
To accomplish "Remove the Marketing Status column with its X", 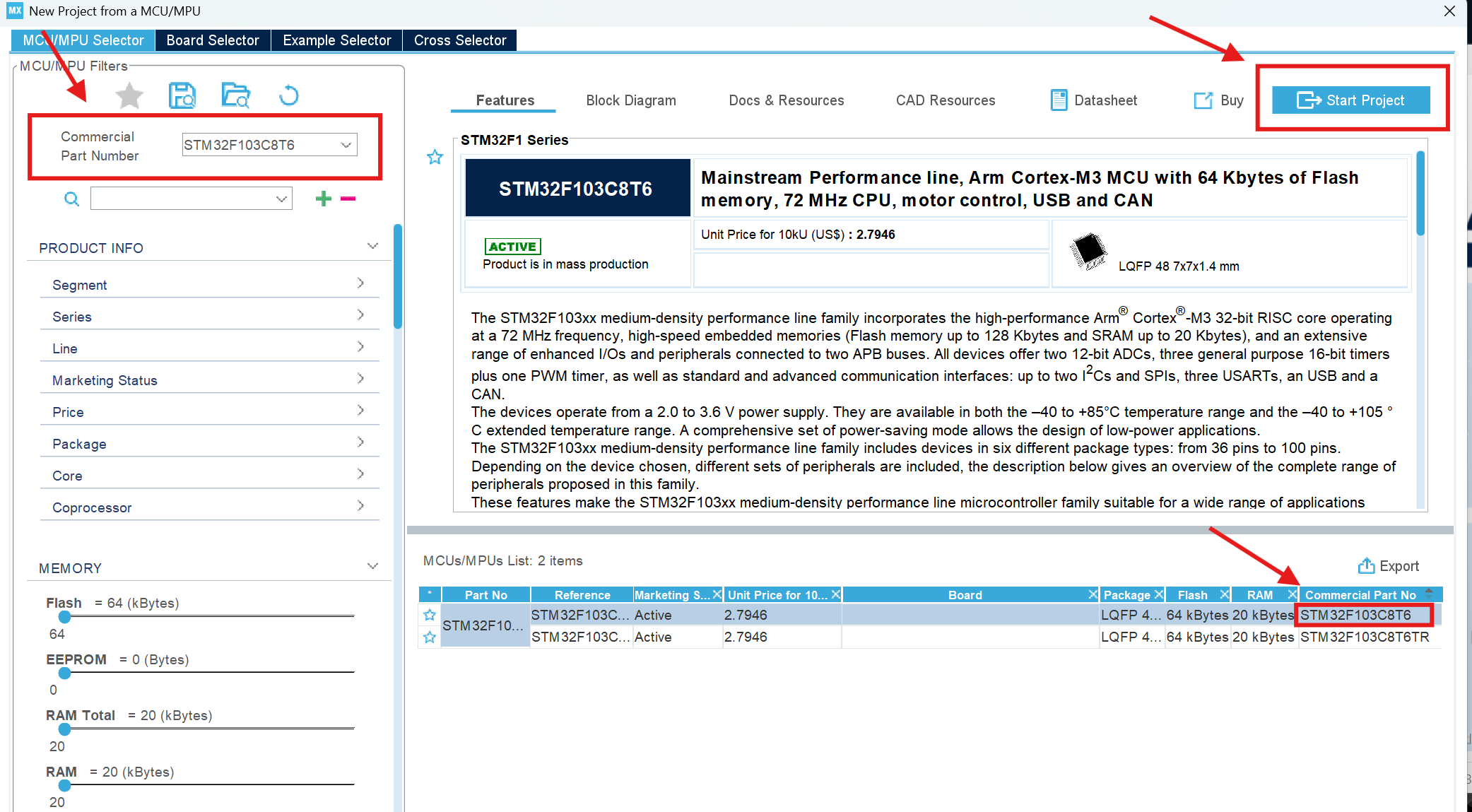I will (717, 594).
